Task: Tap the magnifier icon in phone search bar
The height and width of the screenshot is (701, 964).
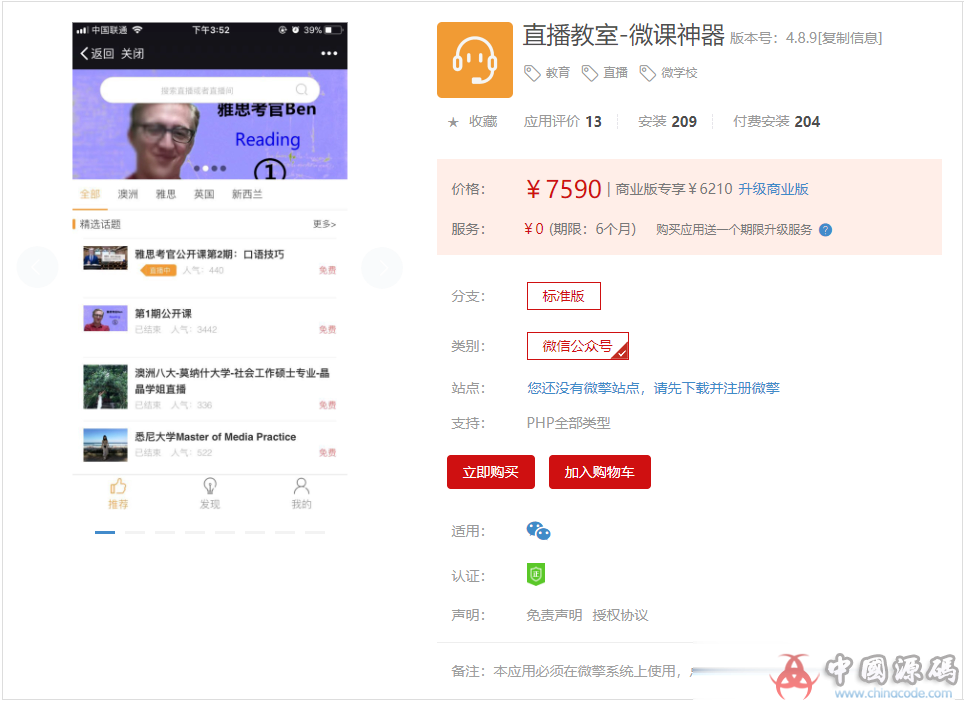Action: 301,90
